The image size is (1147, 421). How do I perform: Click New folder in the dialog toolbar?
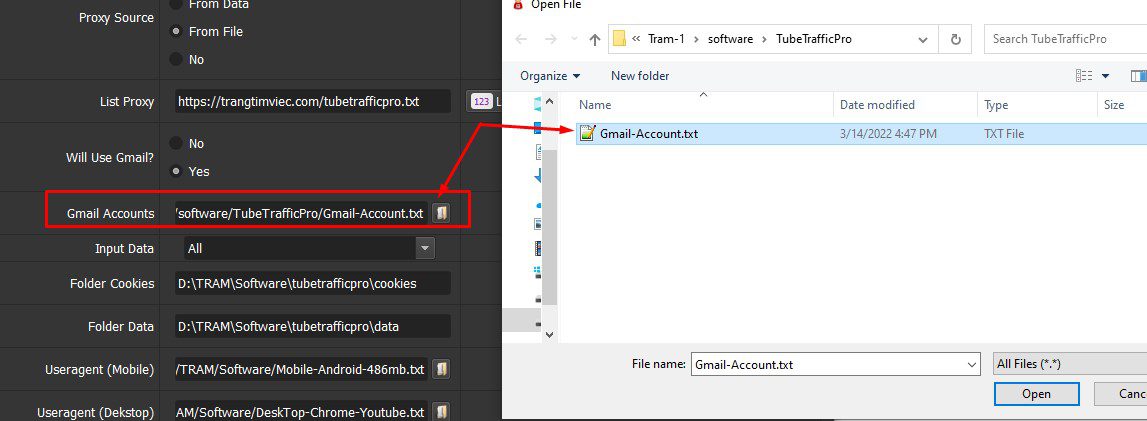coord(640,75)
